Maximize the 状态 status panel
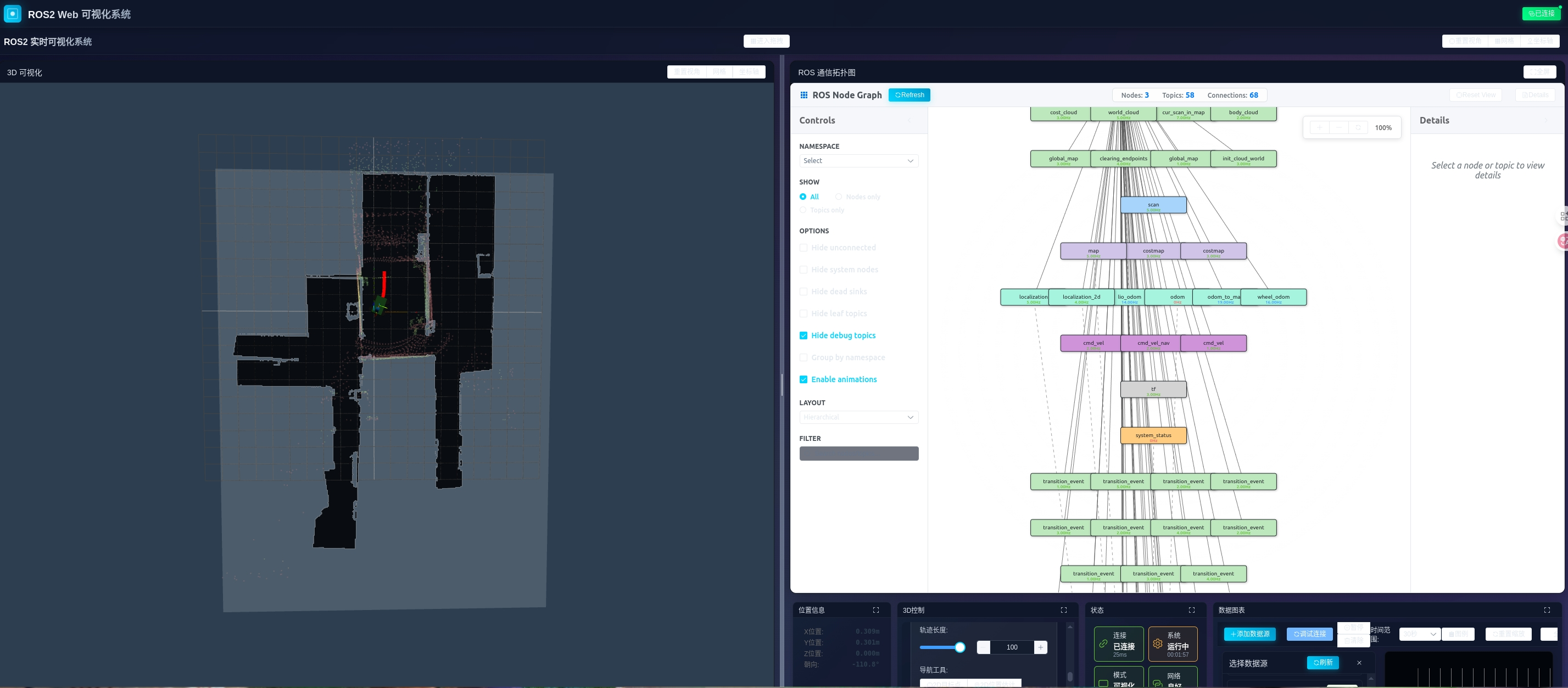The width and height of the screenshot is (1568, 688). [x=1191, y=610]
